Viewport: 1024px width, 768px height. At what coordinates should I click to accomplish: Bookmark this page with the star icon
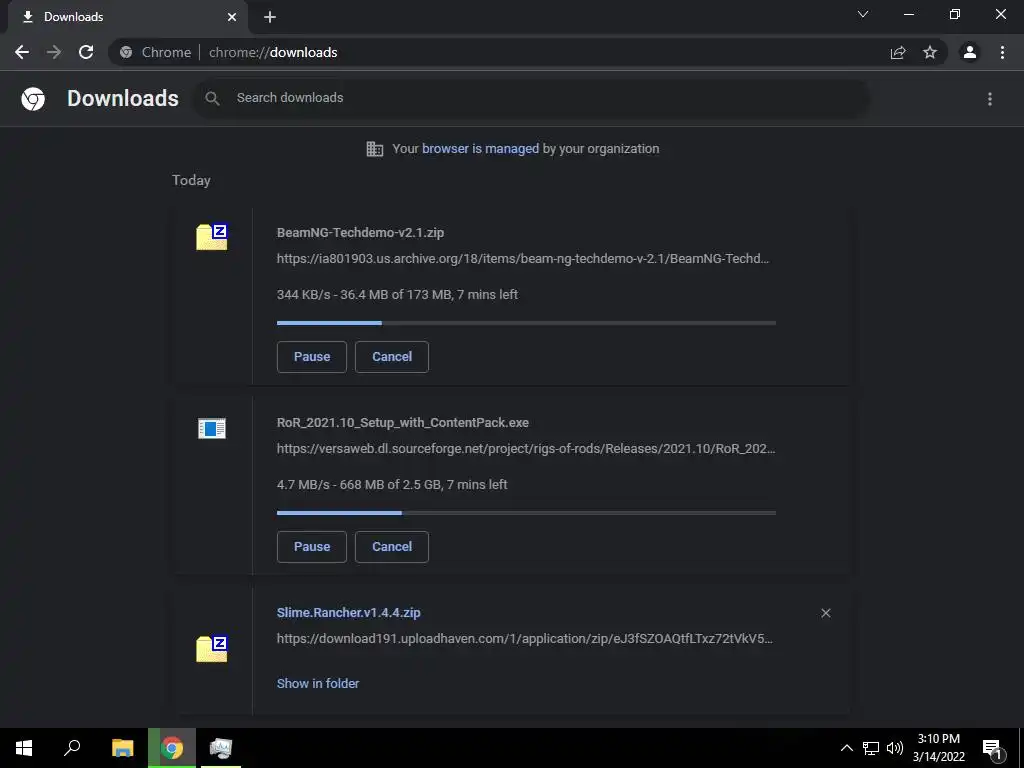click(x=930, y=52)
